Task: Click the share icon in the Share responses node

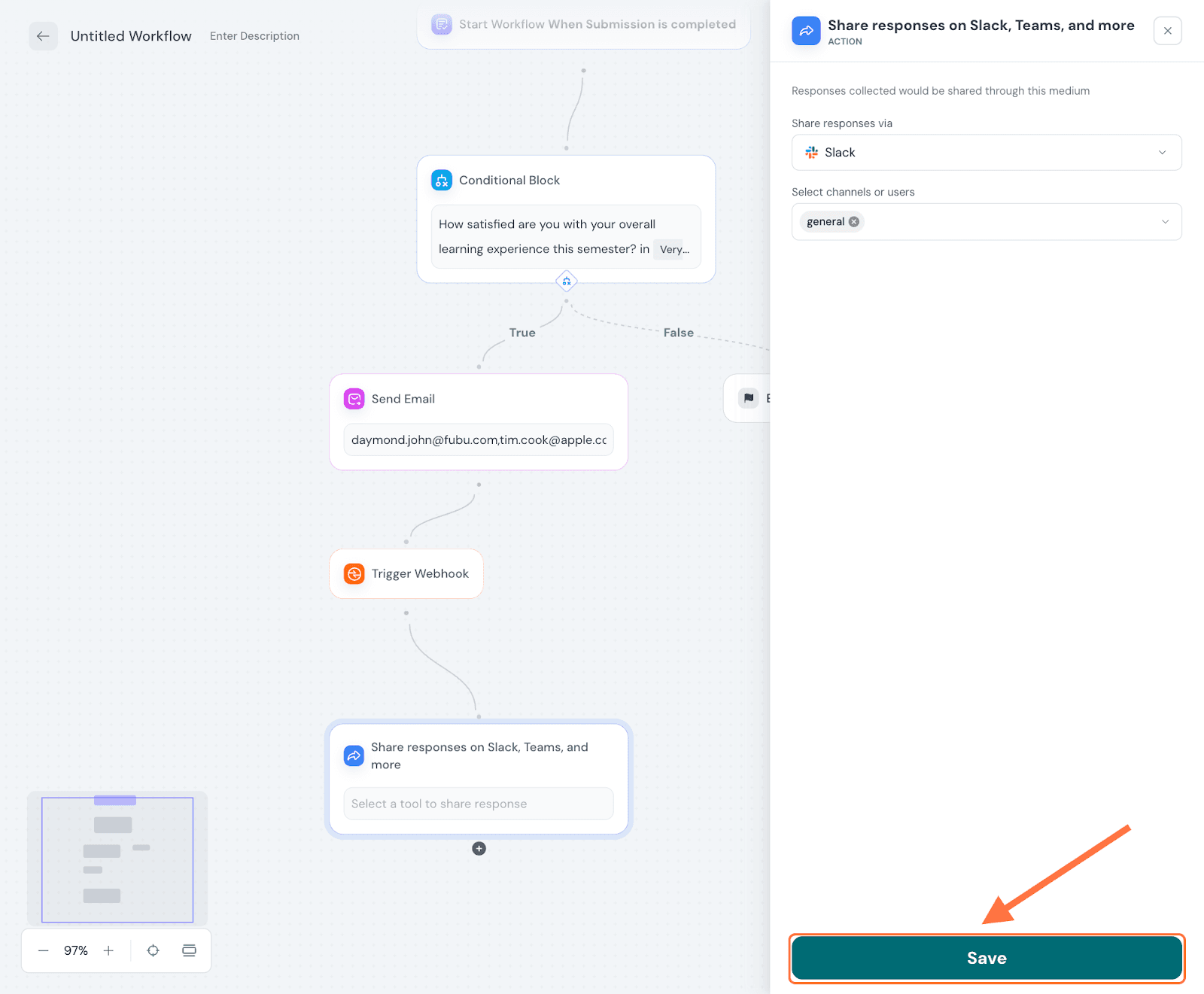Action: point(354,755)
